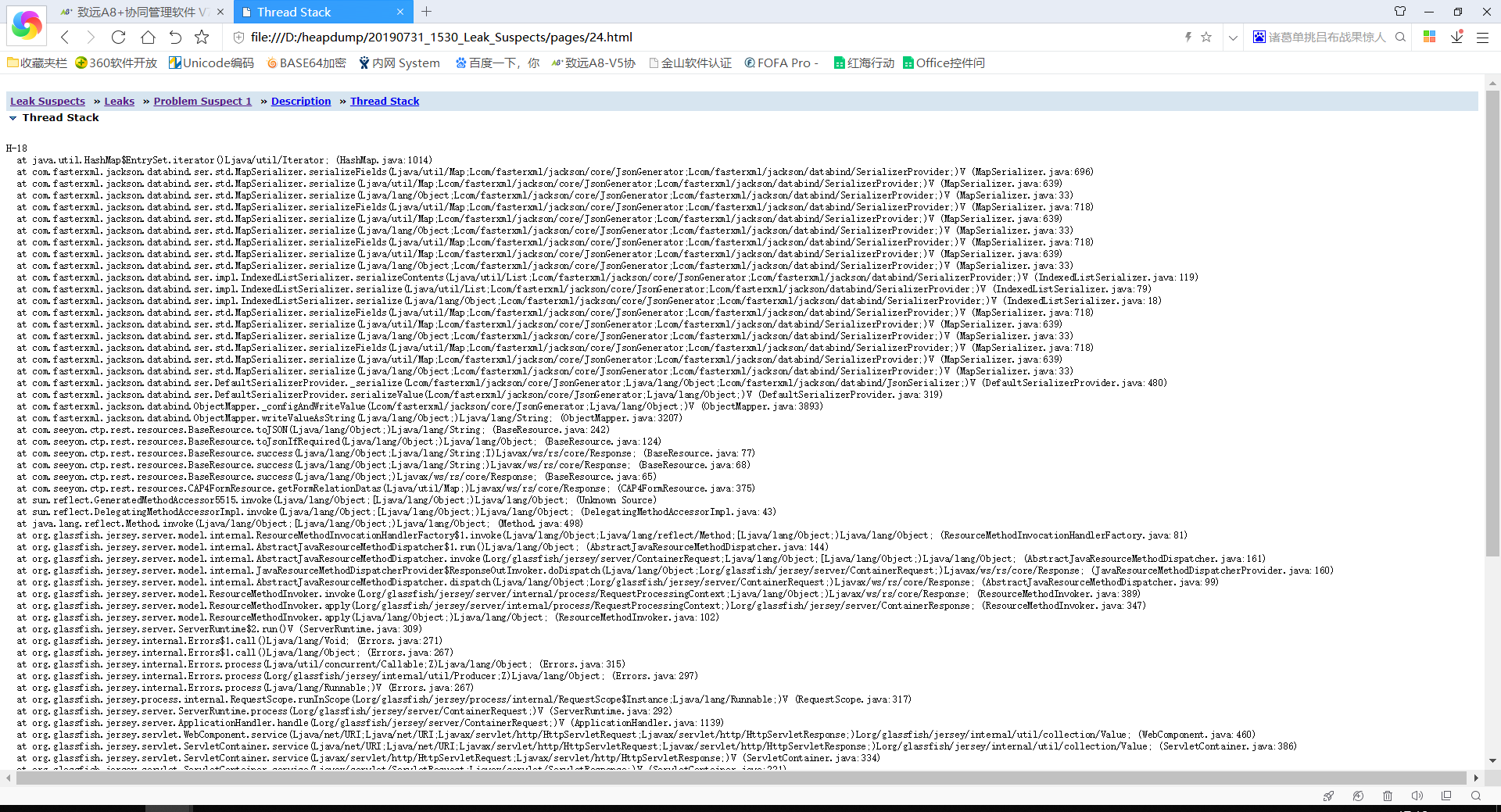Close the 致远A8+协同管理软件 tab
The height and width of the screenshot is (812, 1501).
click(x=220, y=12)
